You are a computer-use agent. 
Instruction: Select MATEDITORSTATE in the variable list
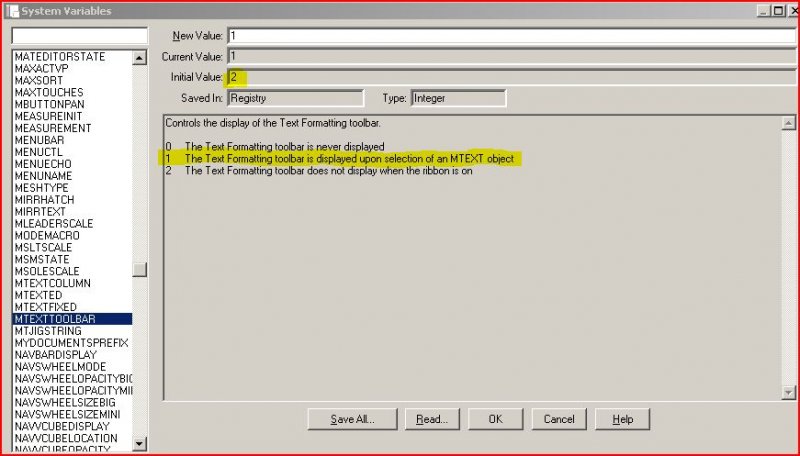pyautogui.click(x=72, y=57)
